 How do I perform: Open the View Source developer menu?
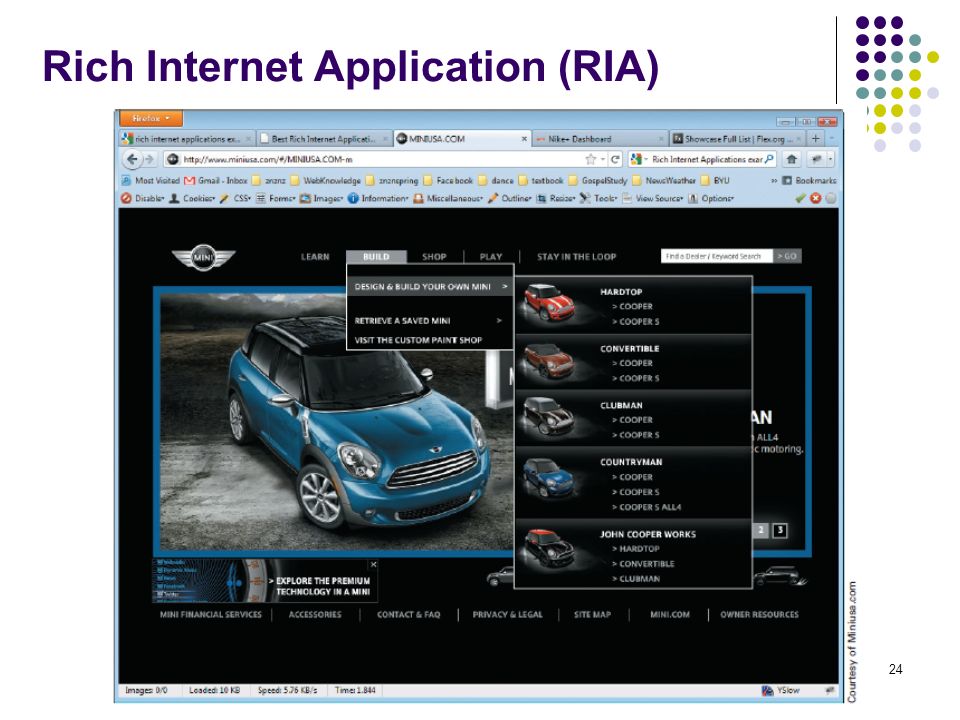pos(653,198)
